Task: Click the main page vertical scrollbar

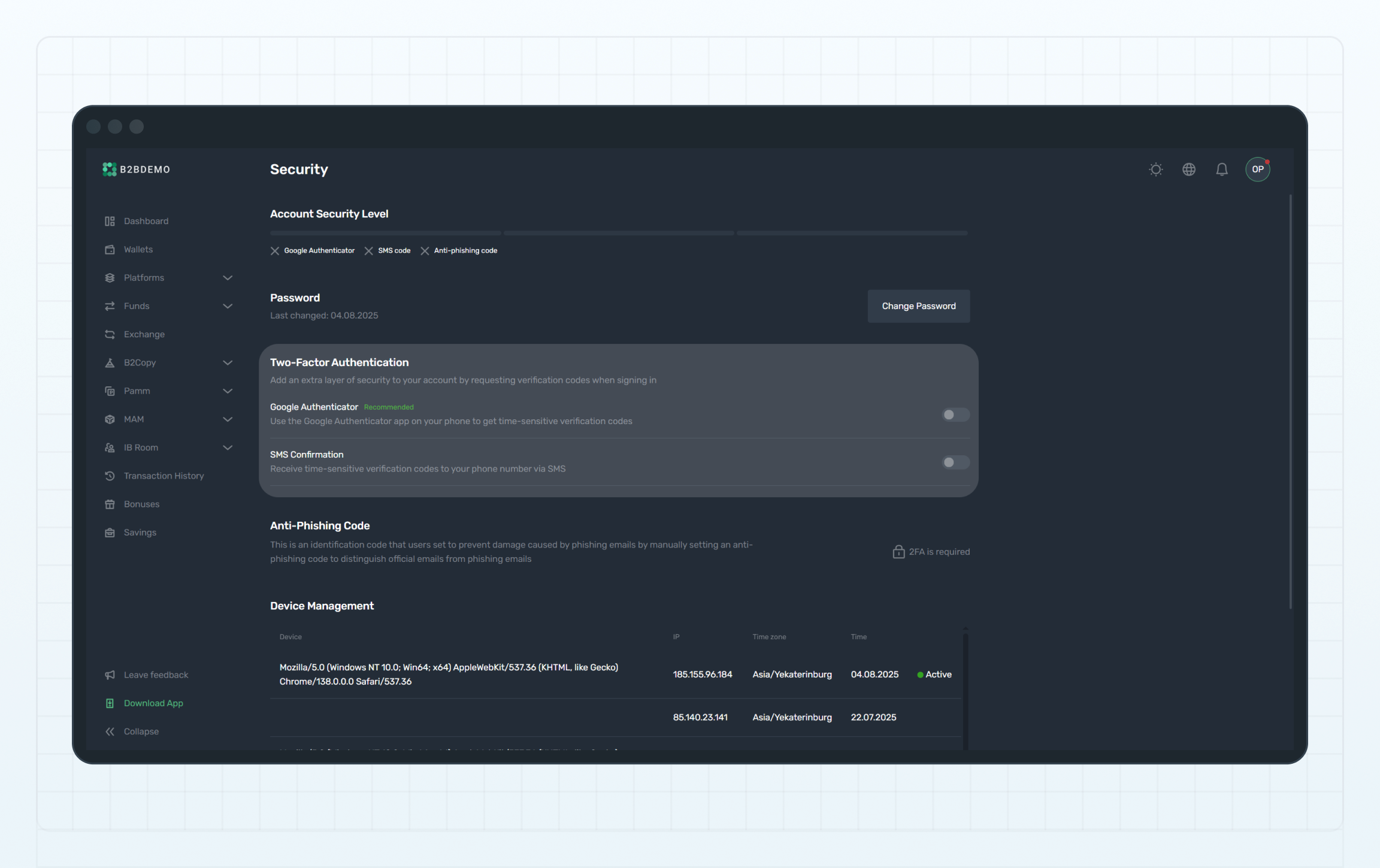Action: pos(1290,401)
